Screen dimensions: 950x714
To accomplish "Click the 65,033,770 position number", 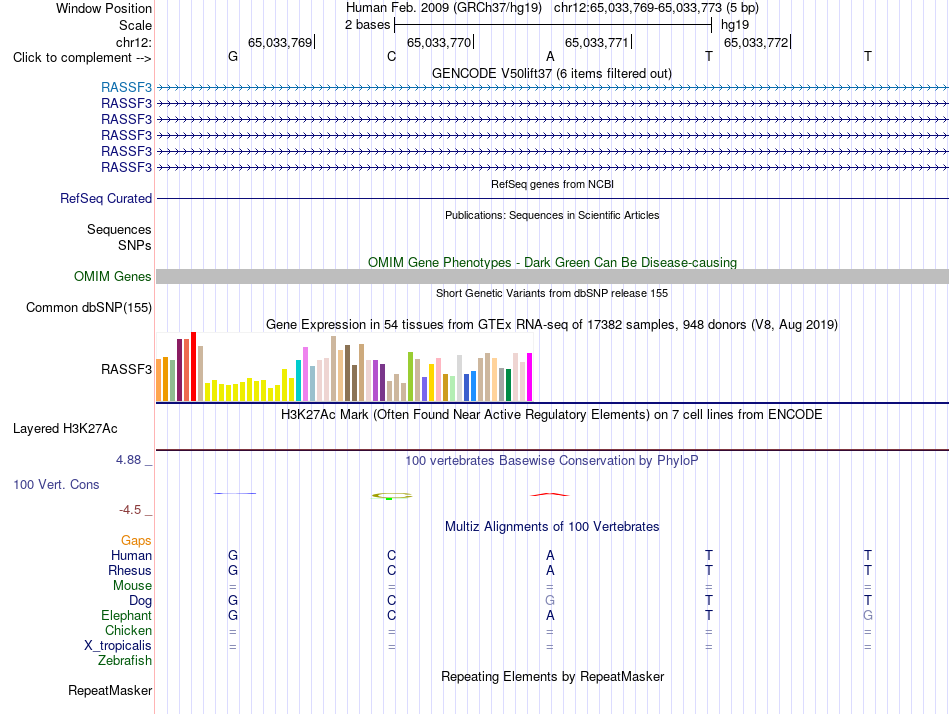I will pos(439,42).
